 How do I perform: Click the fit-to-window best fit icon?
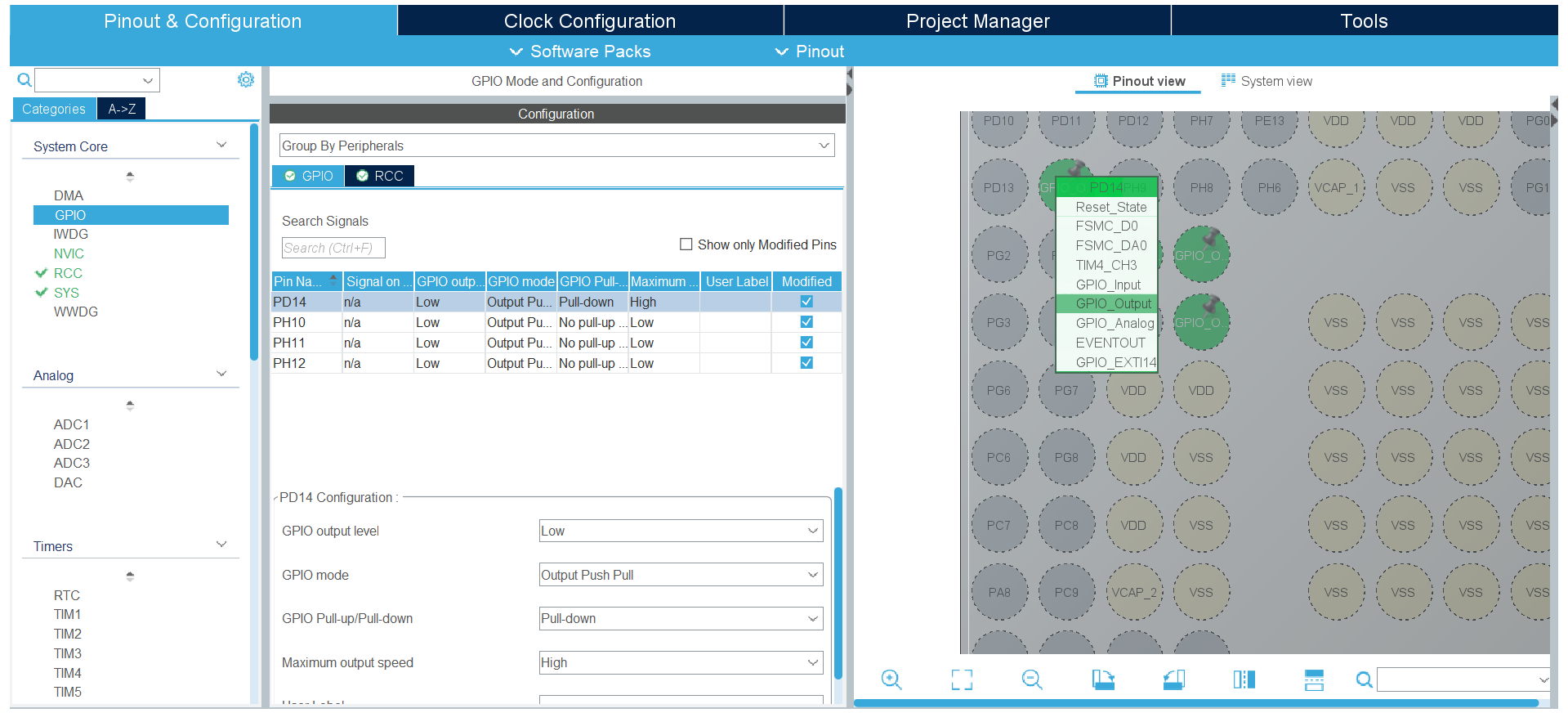[x=962, y=679]
